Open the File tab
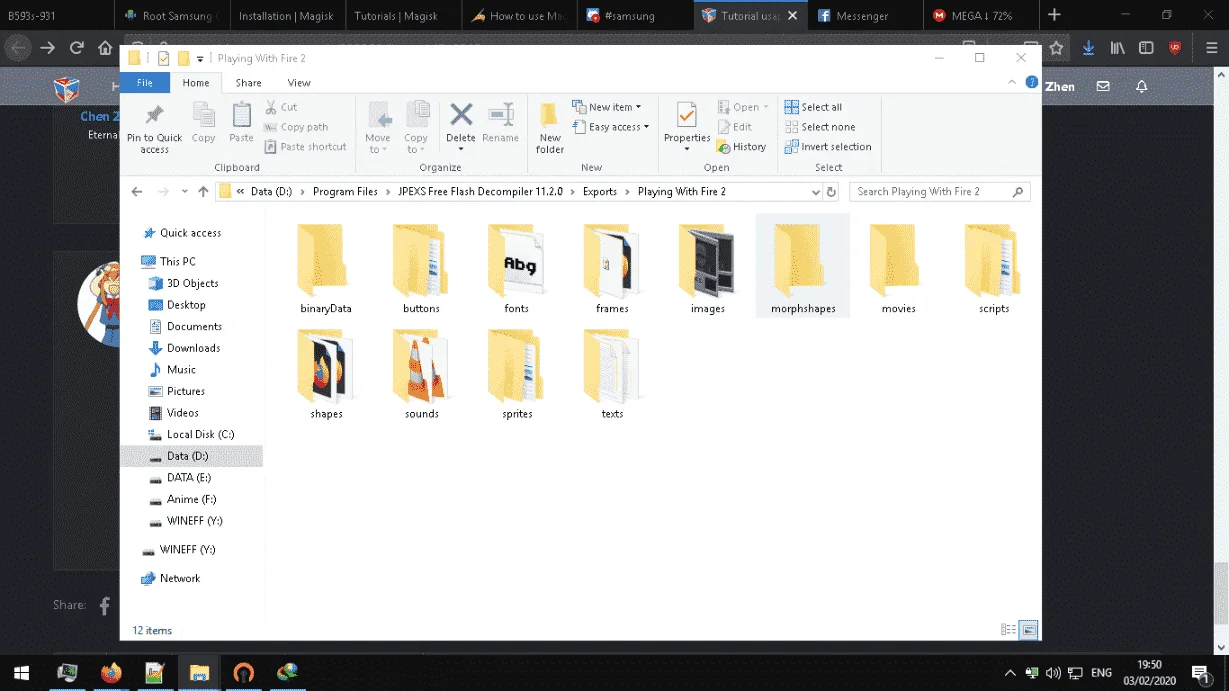The width and height of the screenshot is (1229, 691). tap(145, 83)
